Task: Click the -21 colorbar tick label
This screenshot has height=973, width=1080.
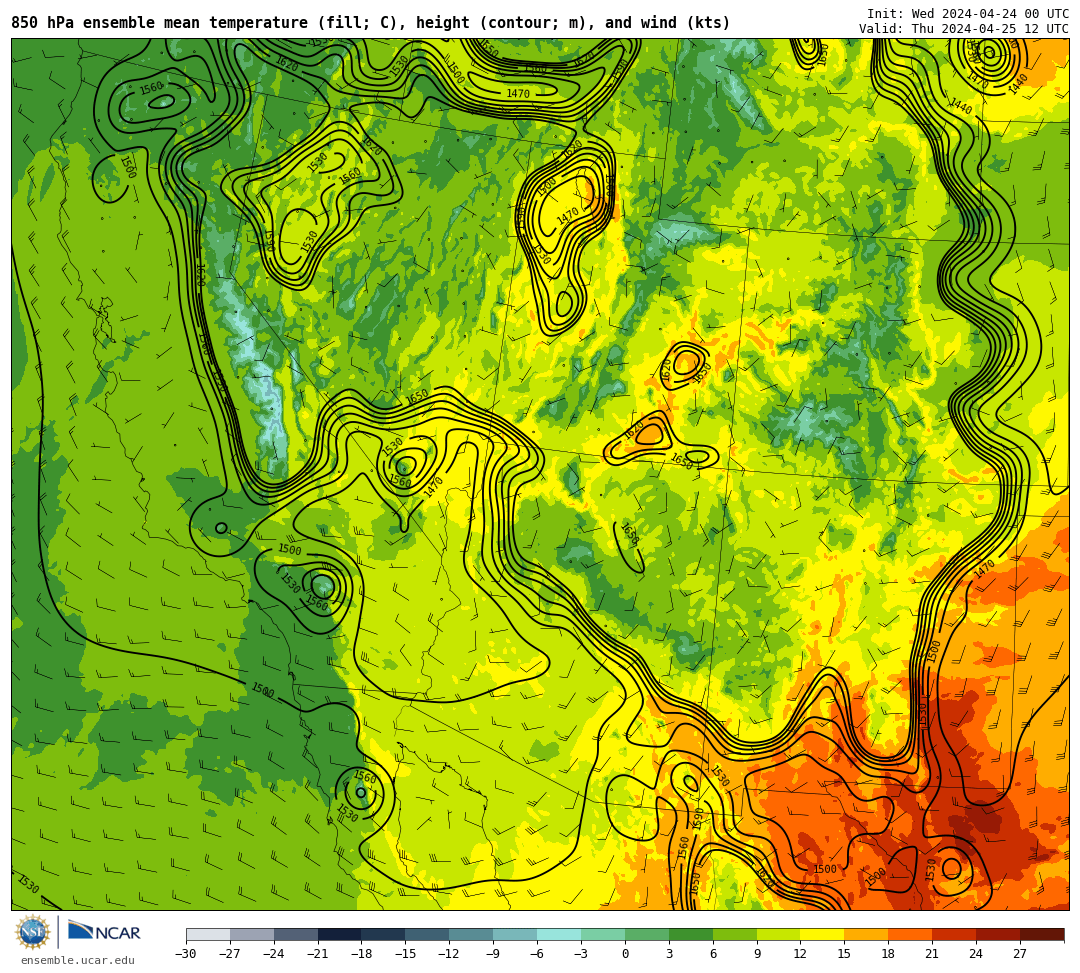Action: click(317, 954)
